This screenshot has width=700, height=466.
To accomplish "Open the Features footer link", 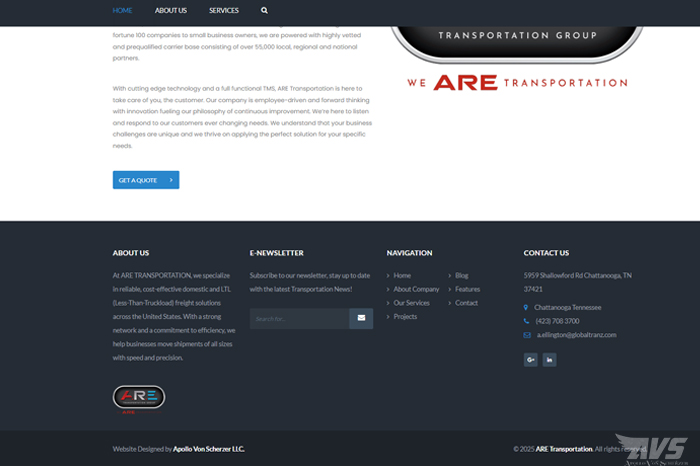I will pos(467,289).
